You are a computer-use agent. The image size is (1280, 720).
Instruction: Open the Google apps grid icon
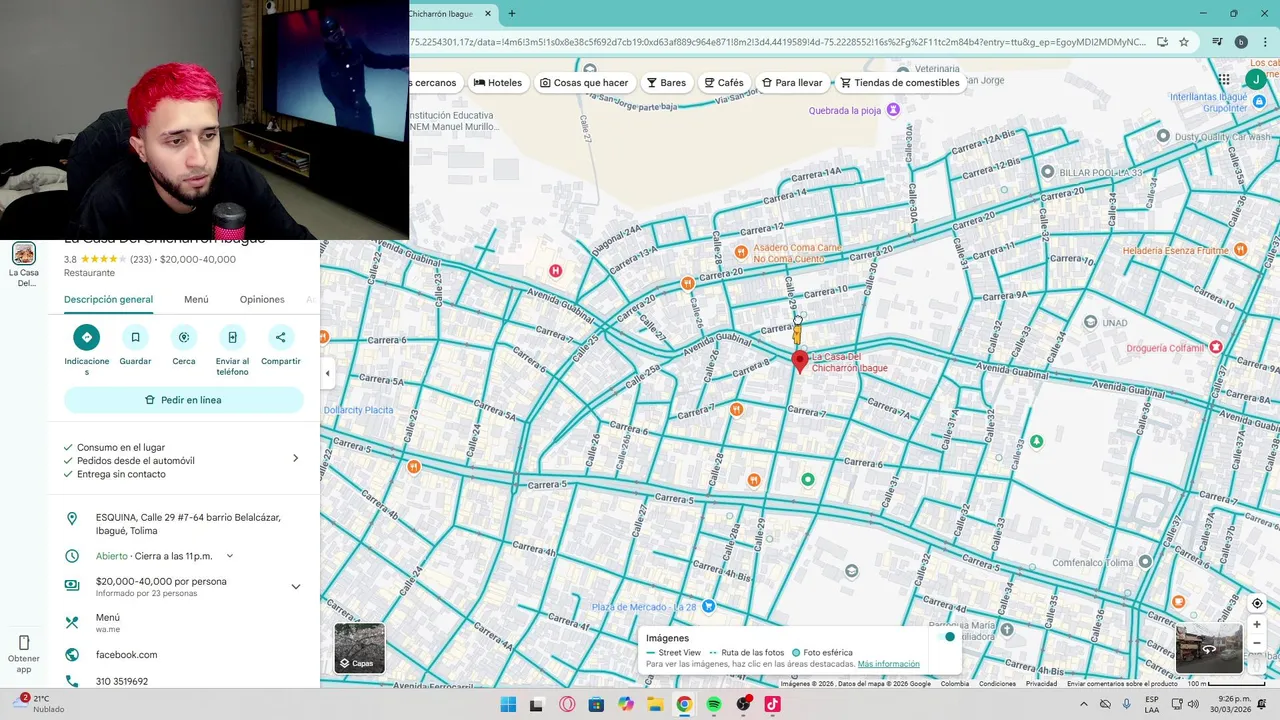tap(1224, 79)
